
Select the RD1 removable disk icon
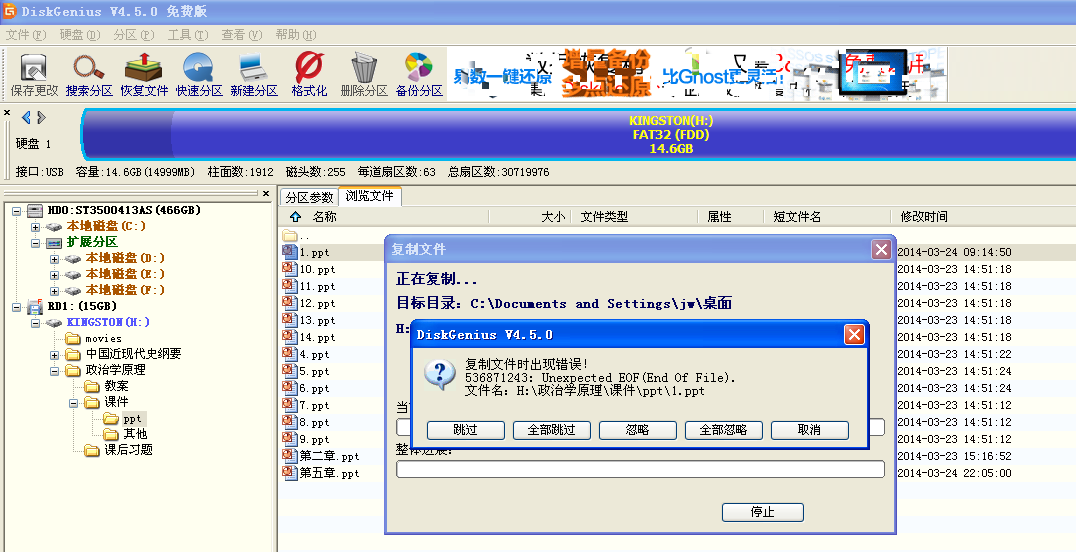tap(35, 306)
